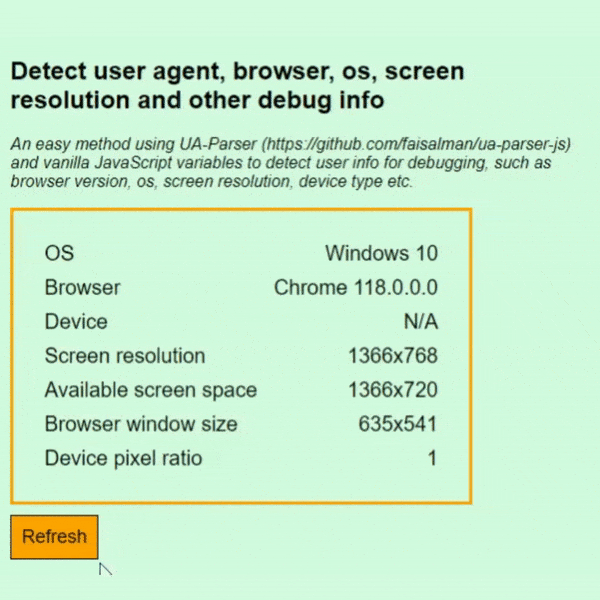Select the "1366x720" value
Screen dimensions: 600x600
[393, 390]
